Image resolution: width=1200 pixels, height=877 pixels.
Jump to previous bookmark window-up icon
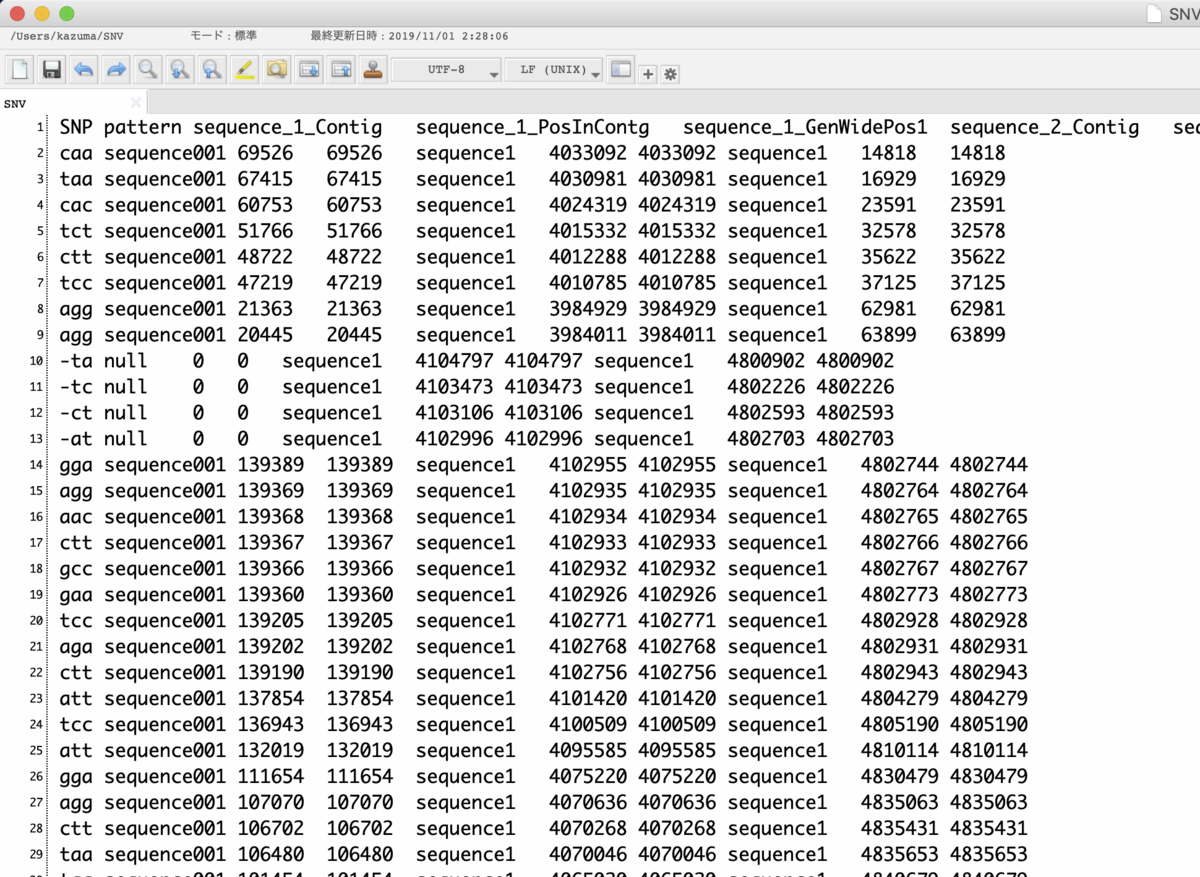340,70
